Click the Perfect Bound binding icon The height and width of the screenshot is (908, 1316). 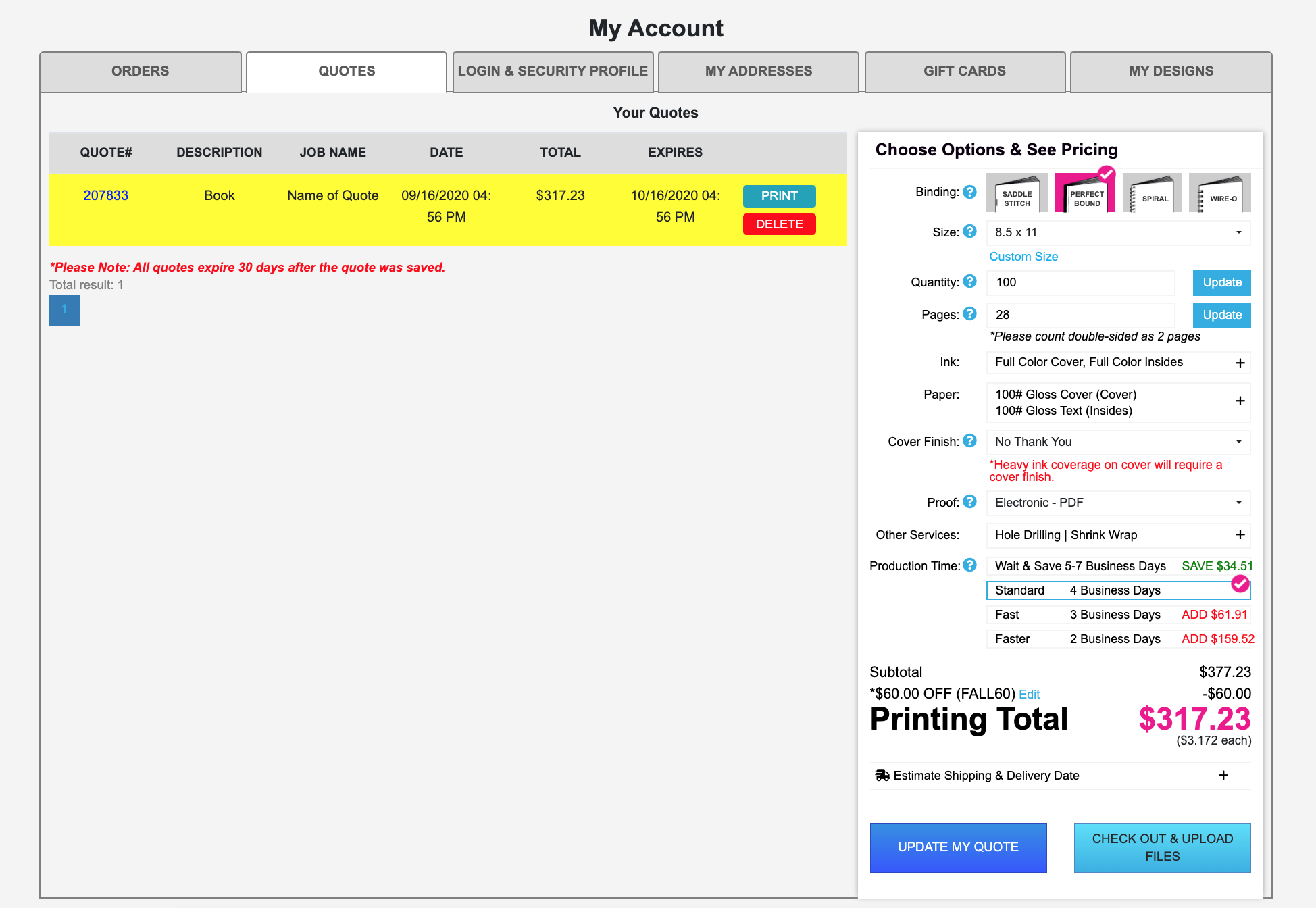coord(1085,194)
